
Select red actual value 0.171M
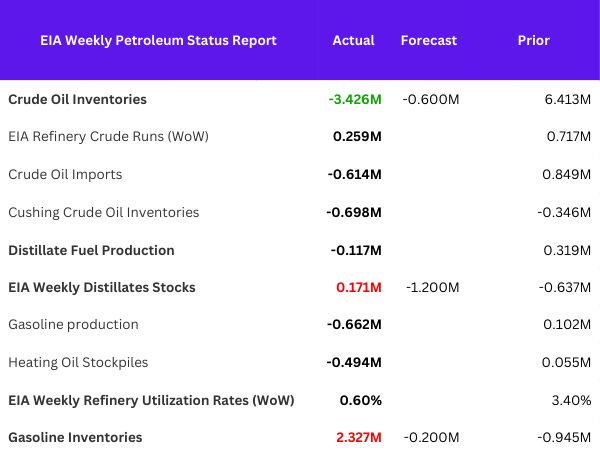(359, 287)
